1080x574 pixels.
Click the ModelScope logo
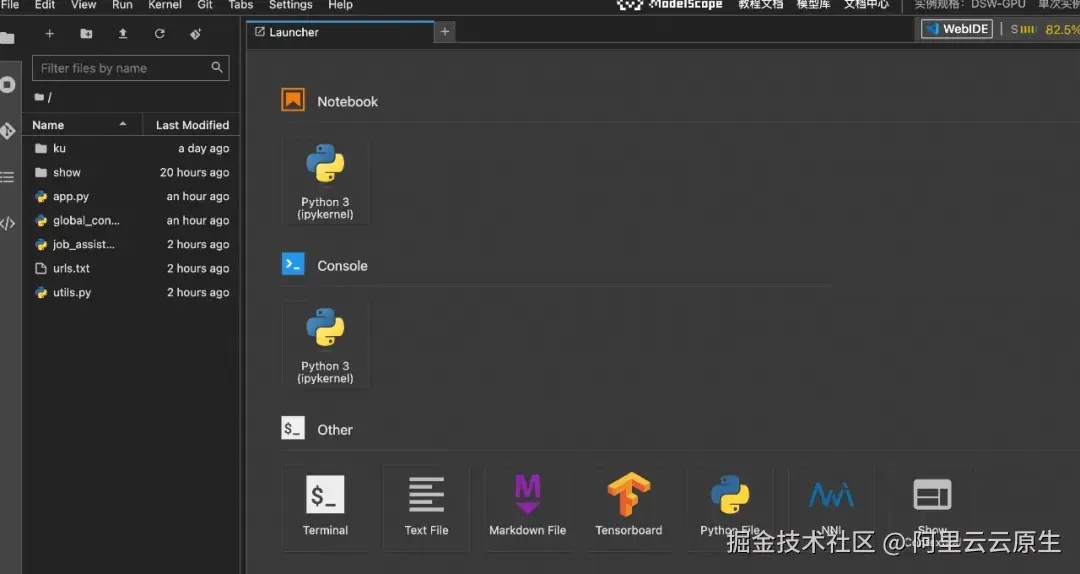pos(669,5)
